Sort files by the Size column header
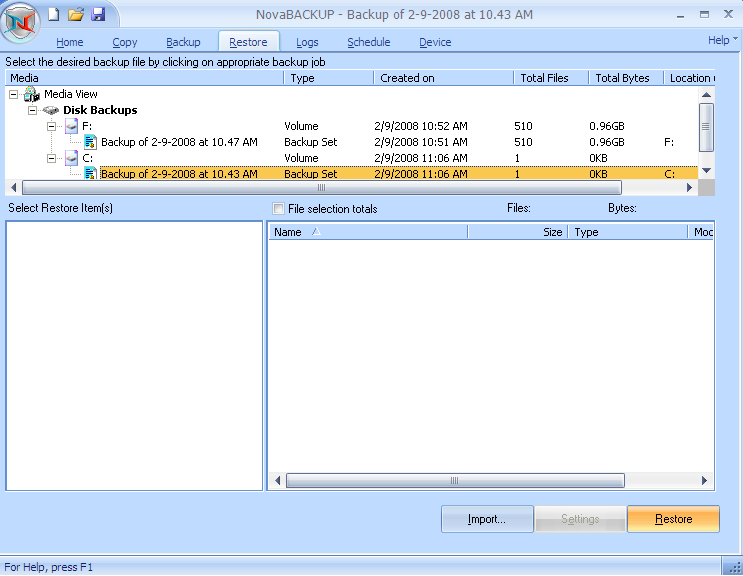Screen dimensions: 743x576 (x=518, y=232)
